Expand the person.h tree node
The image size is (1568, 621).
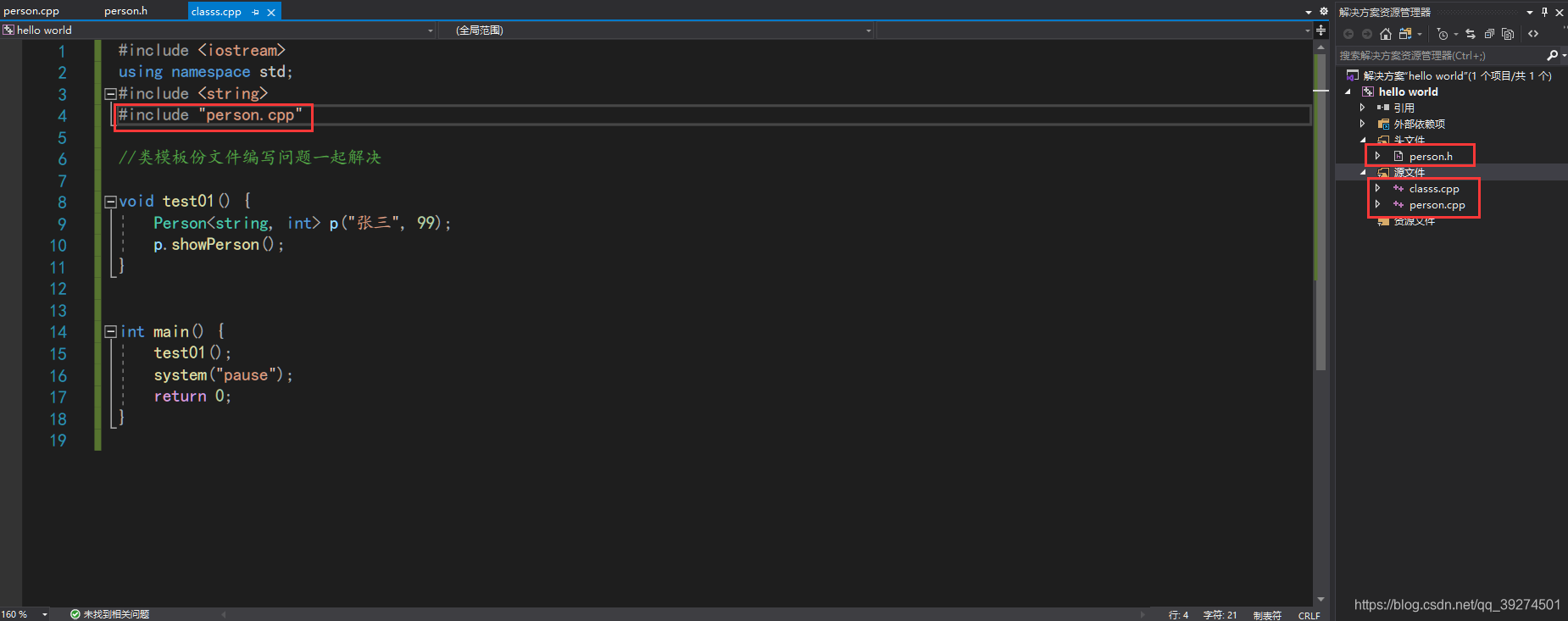tap(1378, 156)
